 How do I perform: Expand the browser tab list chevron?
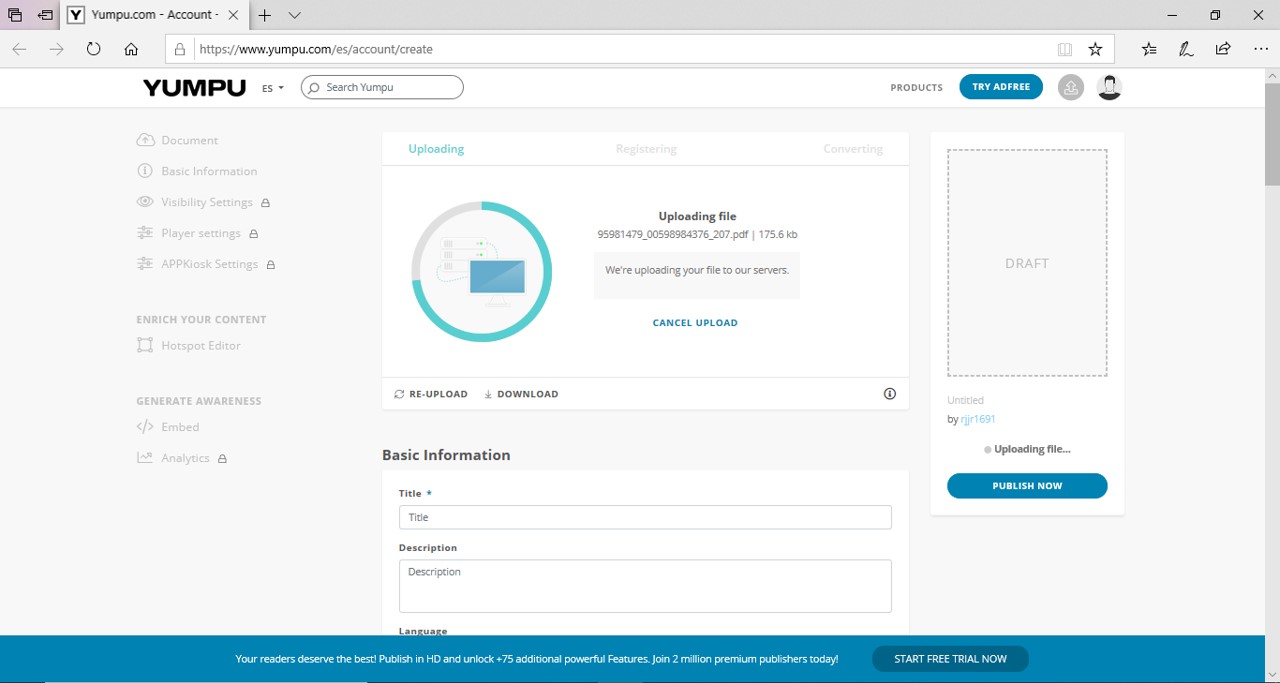tap(294, 15)
